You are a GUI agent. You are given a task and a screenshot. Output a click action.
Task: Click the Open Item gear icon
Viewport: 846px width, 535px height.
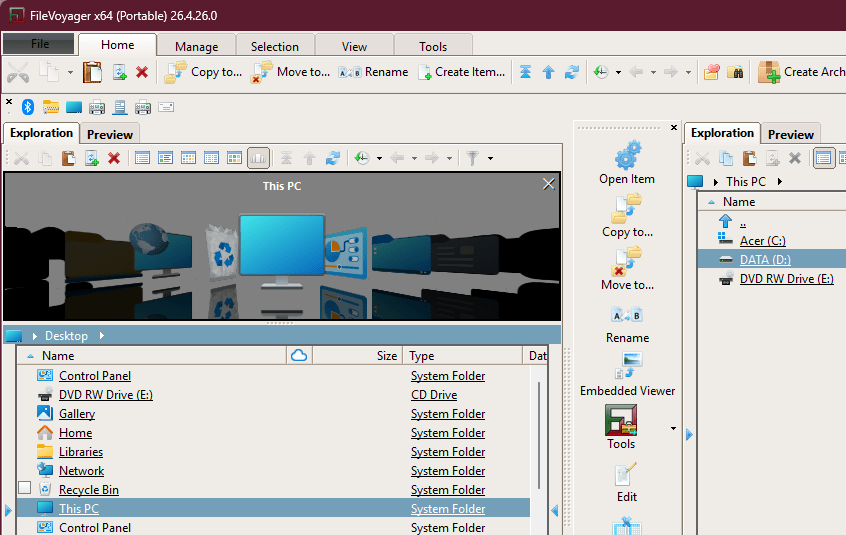(x=628, y=154)
